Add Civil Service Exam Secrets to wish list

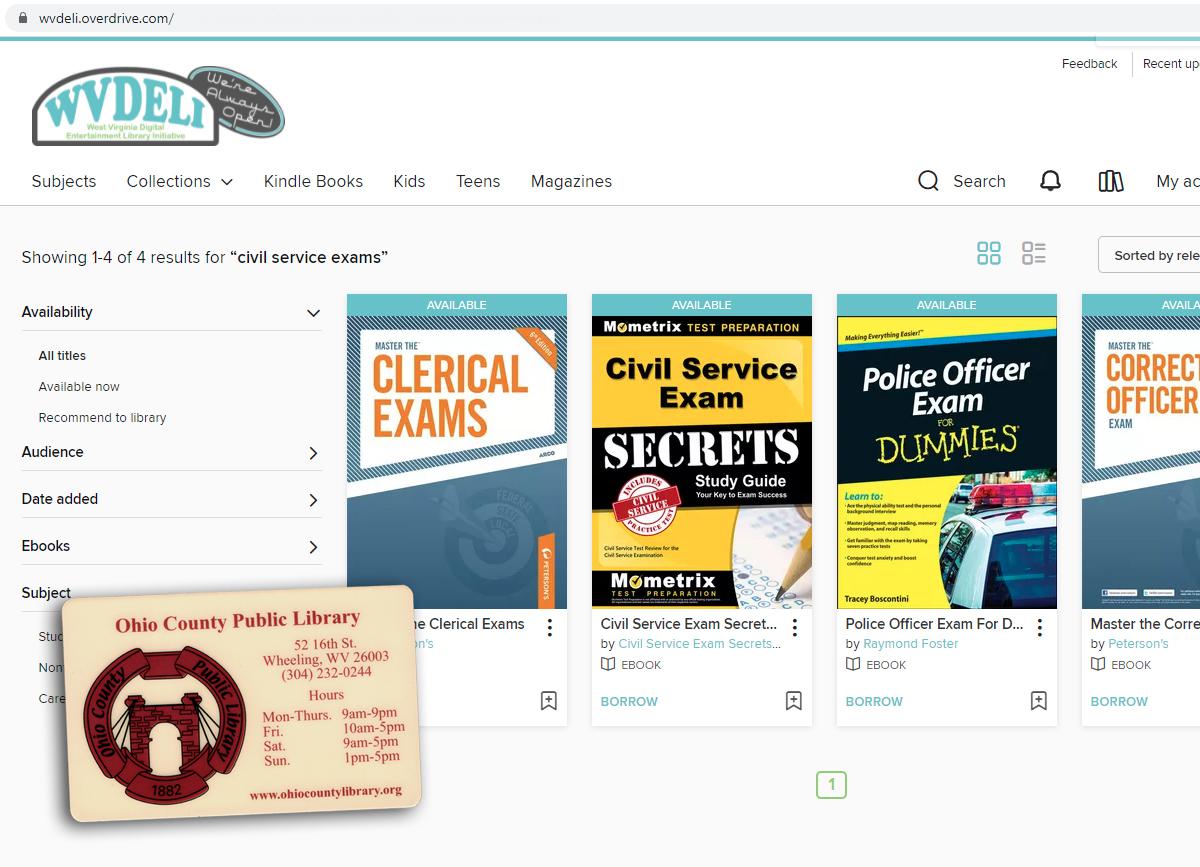tap(793, 701)
